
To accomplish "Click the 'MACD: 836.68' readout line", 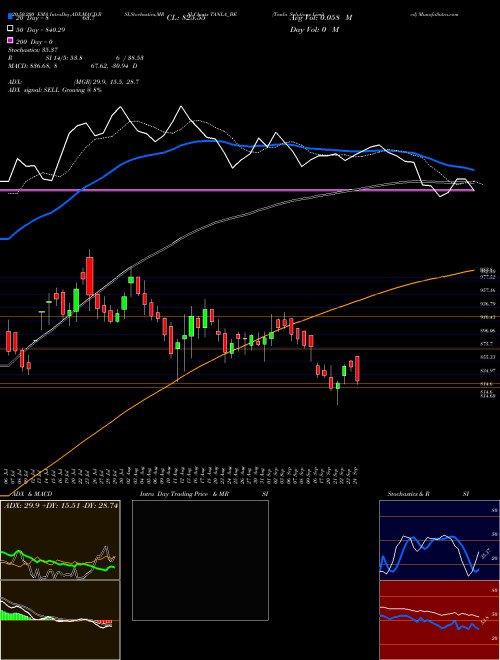I will (x=72, y=66).
